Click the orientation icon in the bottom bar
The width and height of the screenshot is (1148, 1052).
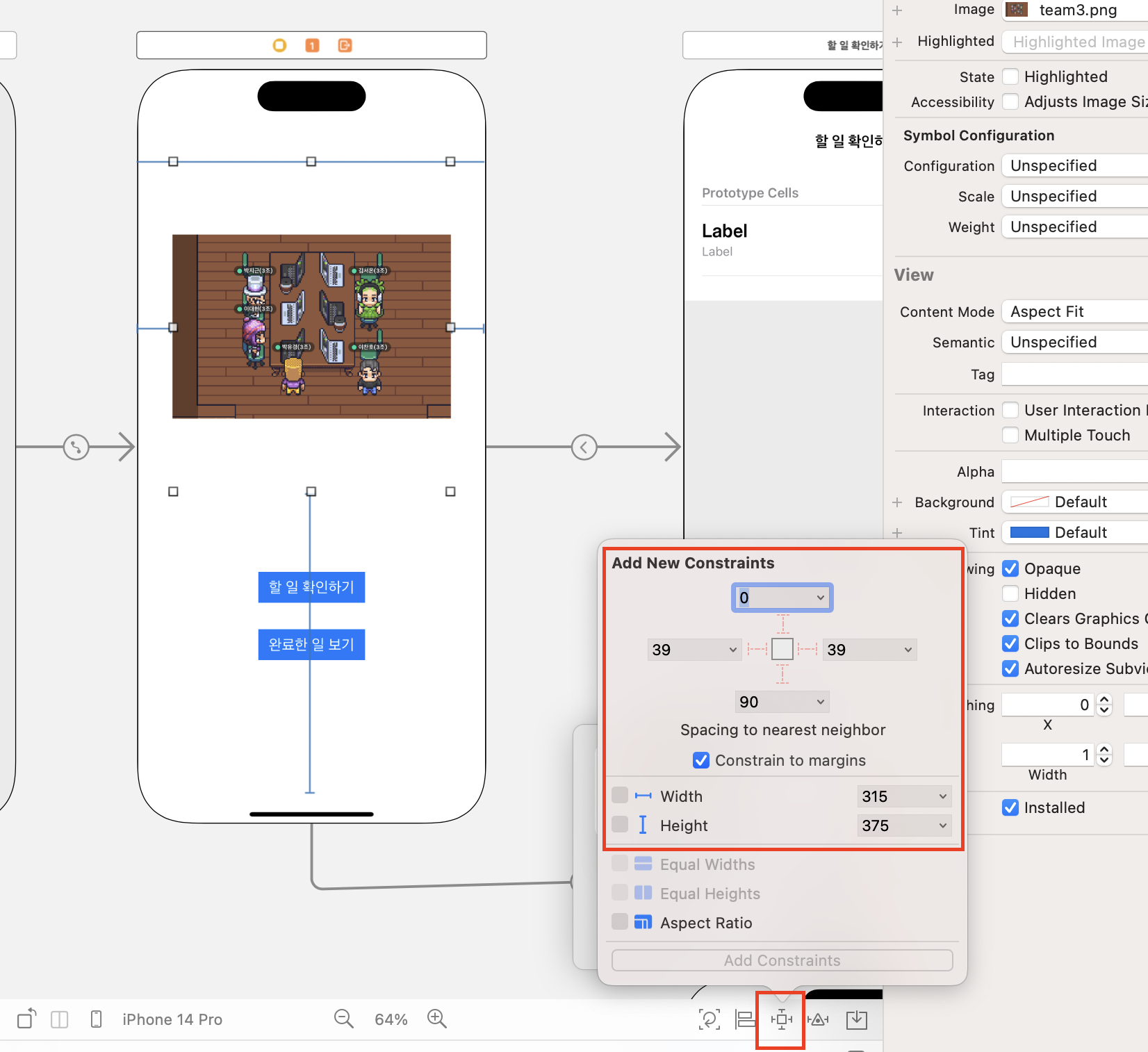(27, 1019)
